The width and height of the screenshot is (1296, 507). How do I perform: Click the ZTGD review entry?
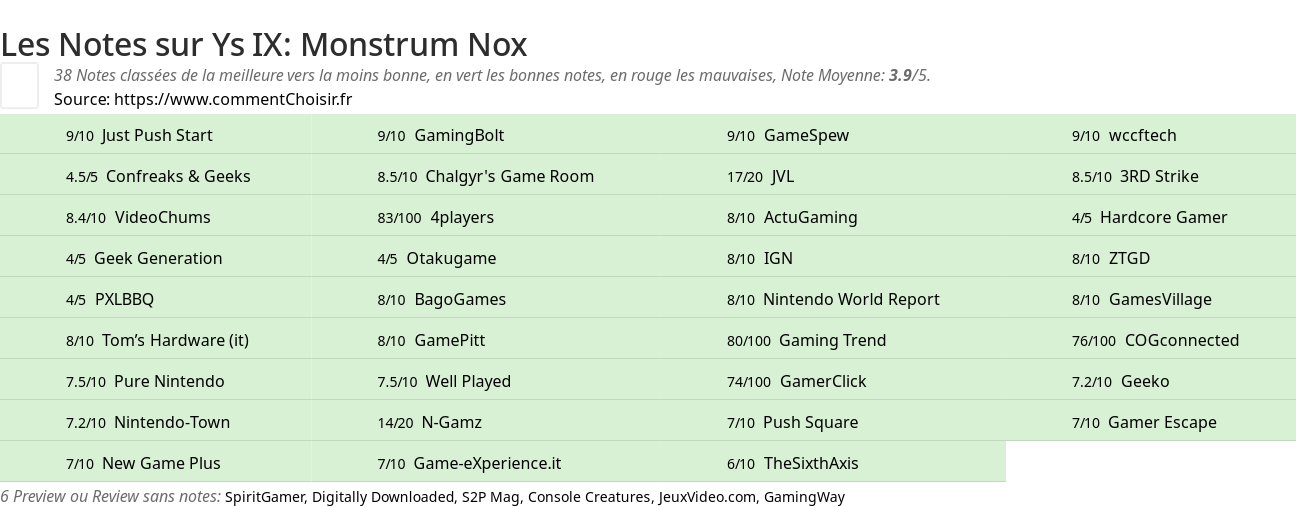(1129, 258)
